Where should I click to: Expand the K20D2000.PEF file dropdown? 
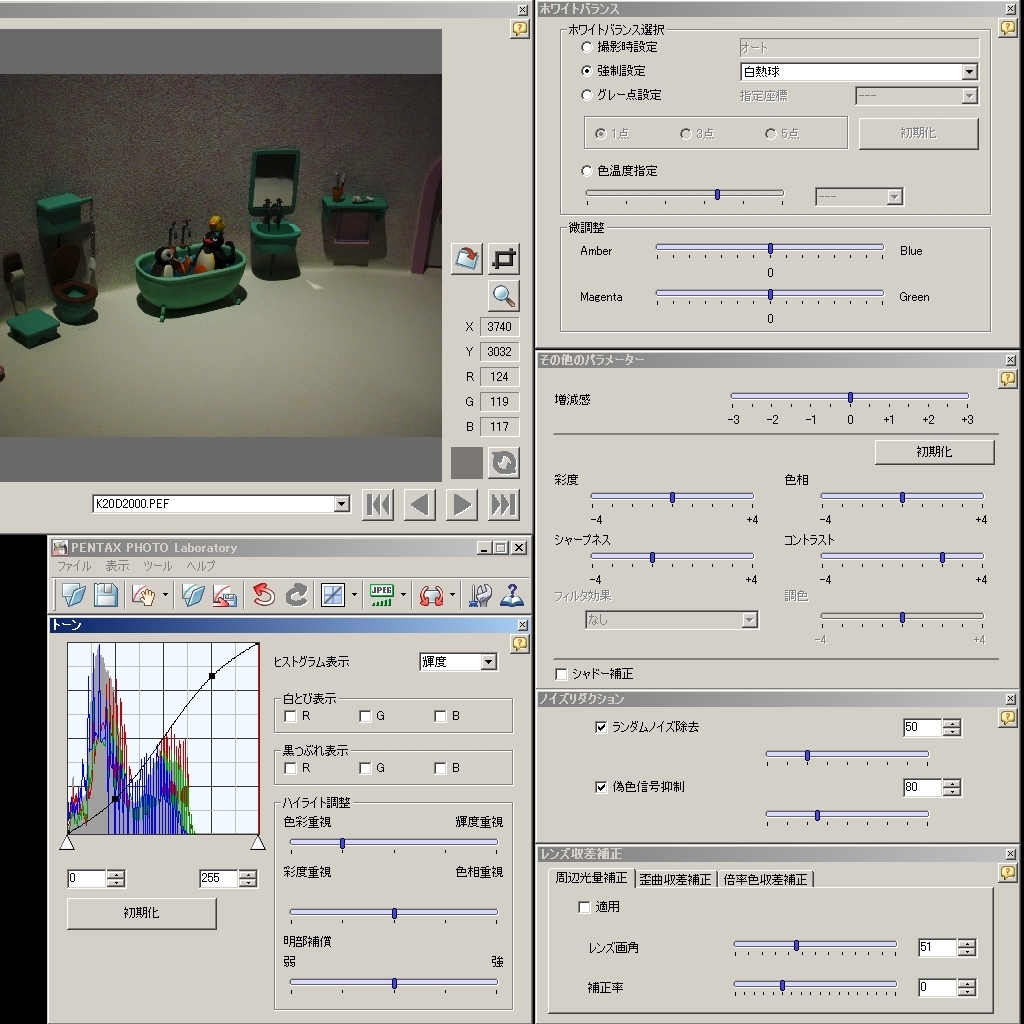tap(341, 504)
